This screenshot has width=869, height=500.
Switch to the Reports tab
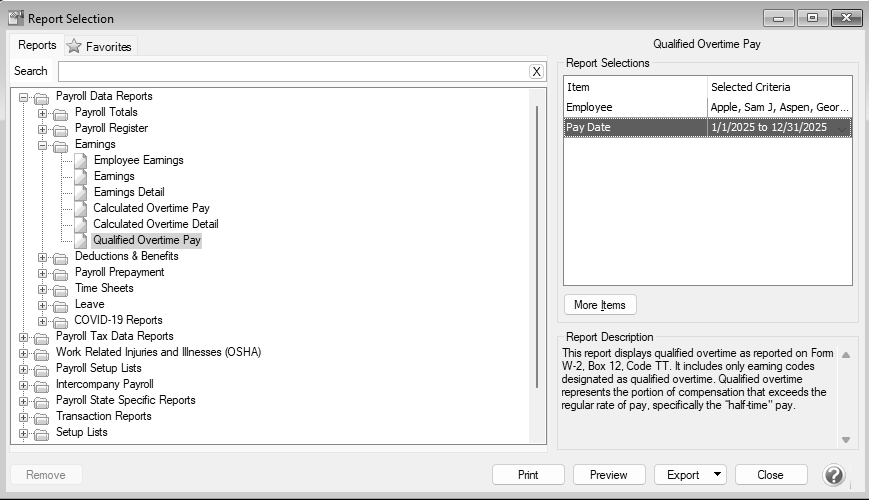click(x=37, y=45)
